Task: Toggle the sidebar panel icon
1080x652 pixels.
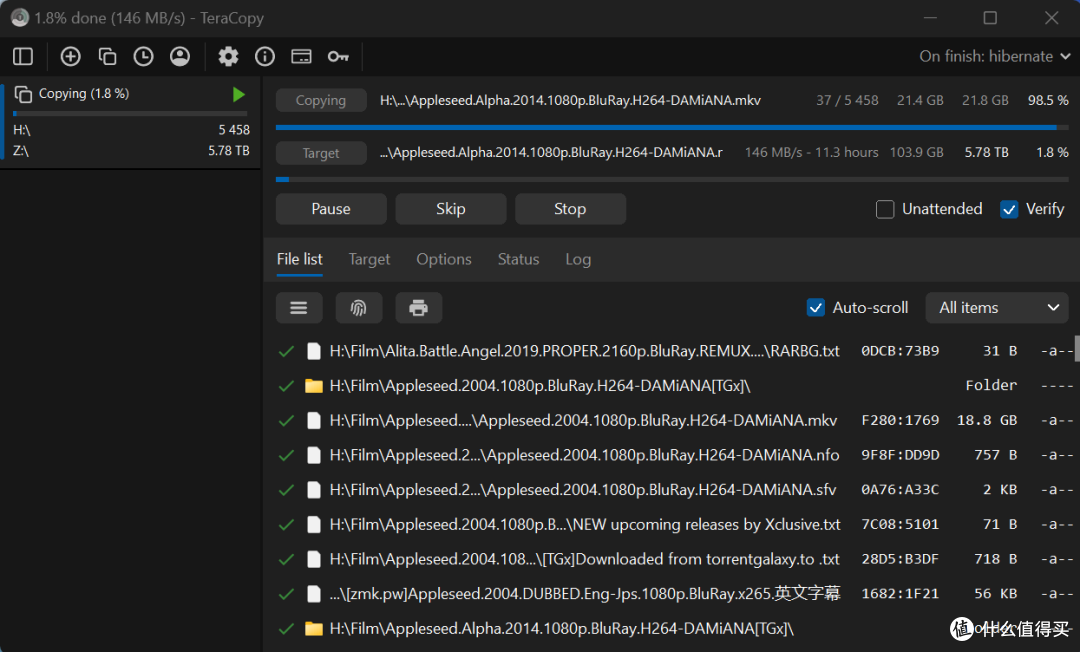Action: tap(23, 56)
